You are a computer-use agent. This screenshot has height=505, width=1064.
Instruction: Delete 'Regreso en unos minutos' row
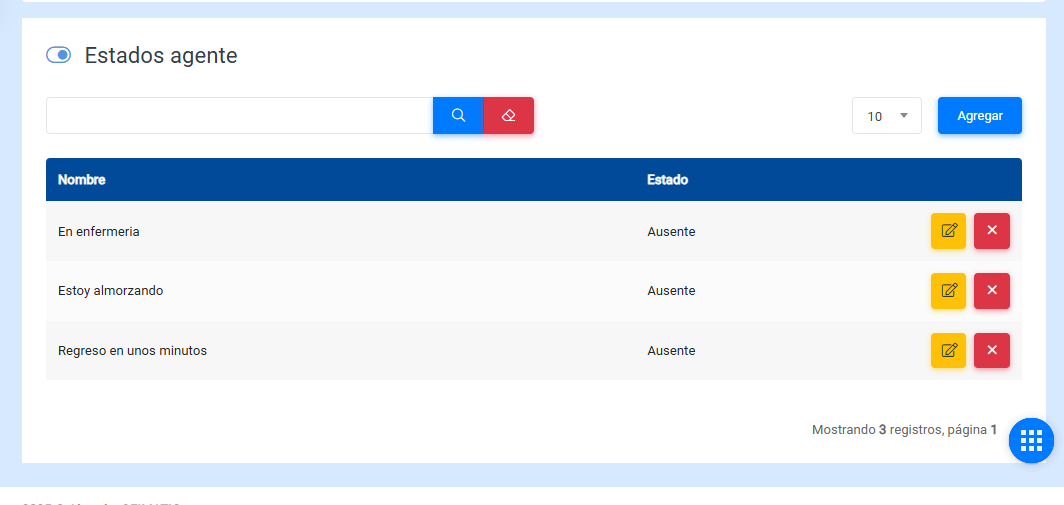click(991, 351)
